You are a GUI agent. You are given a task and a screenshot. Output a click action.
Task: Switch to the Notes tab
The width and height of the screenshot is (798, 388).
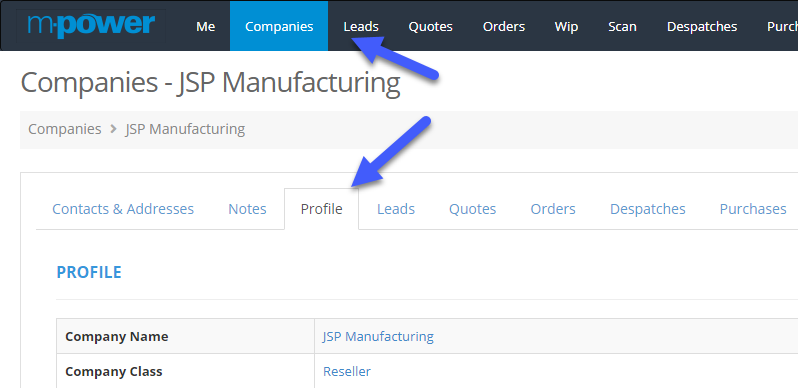(x=247, y=209)
